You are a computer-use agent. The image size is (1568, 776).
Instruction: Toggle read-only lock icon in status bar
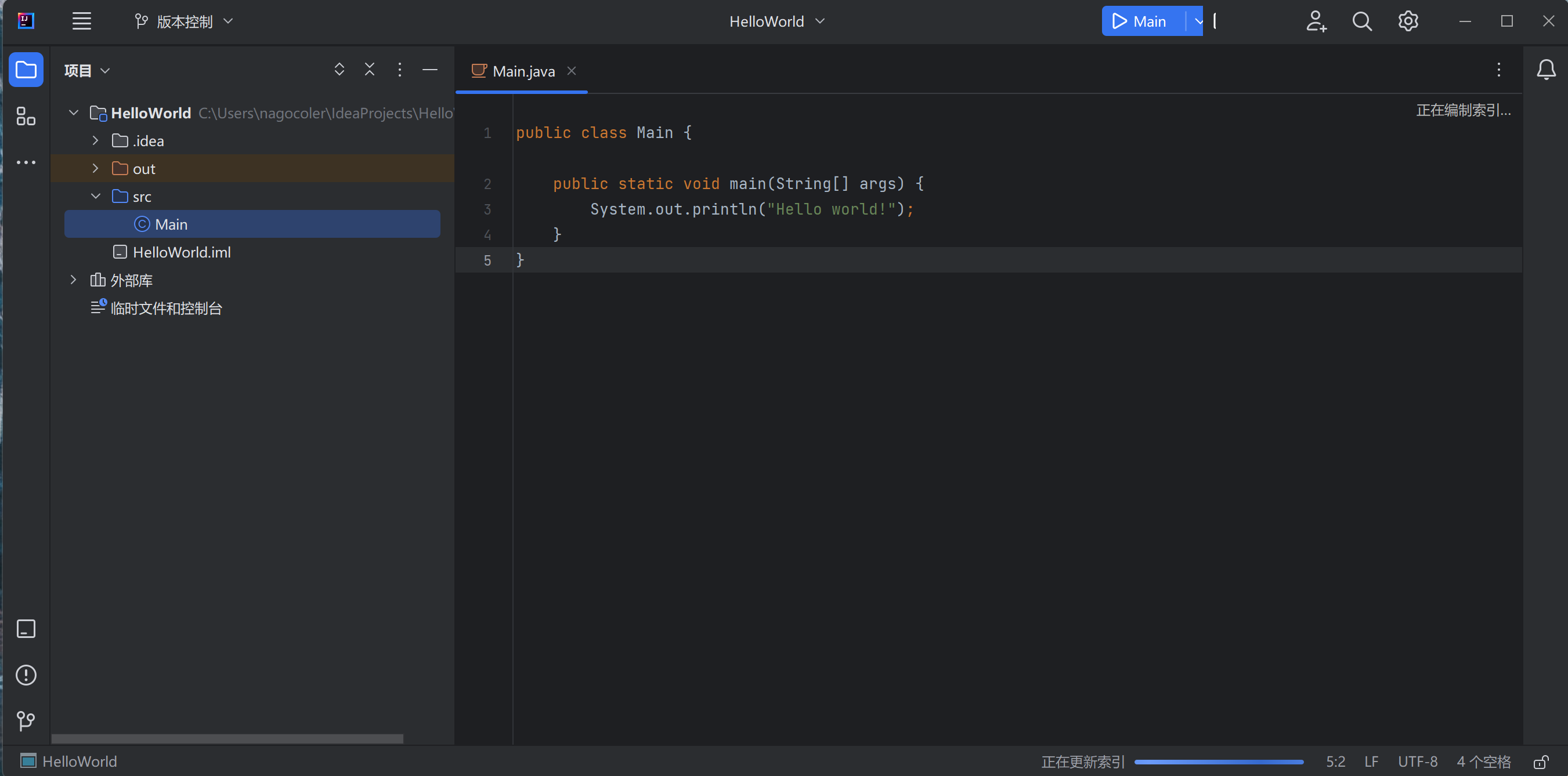(1541, 762)
